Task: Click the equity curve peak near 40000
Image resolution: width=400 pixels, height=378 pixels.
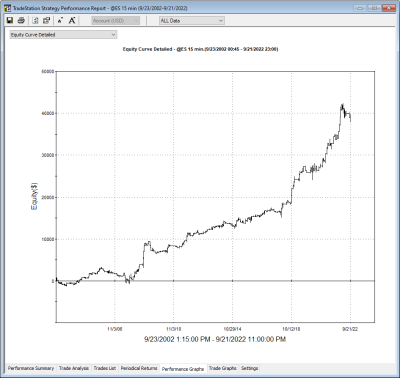Action: tap(343, 105)
